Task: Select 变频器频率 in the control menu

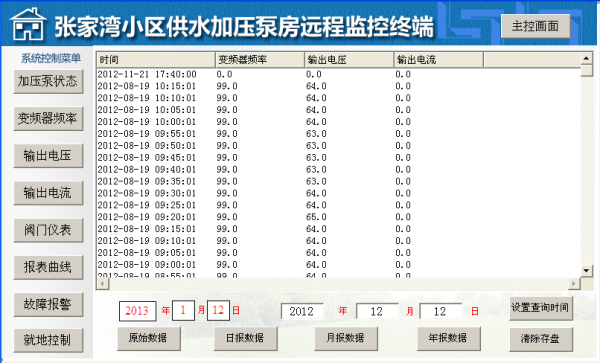Action: tap(48, 118)
